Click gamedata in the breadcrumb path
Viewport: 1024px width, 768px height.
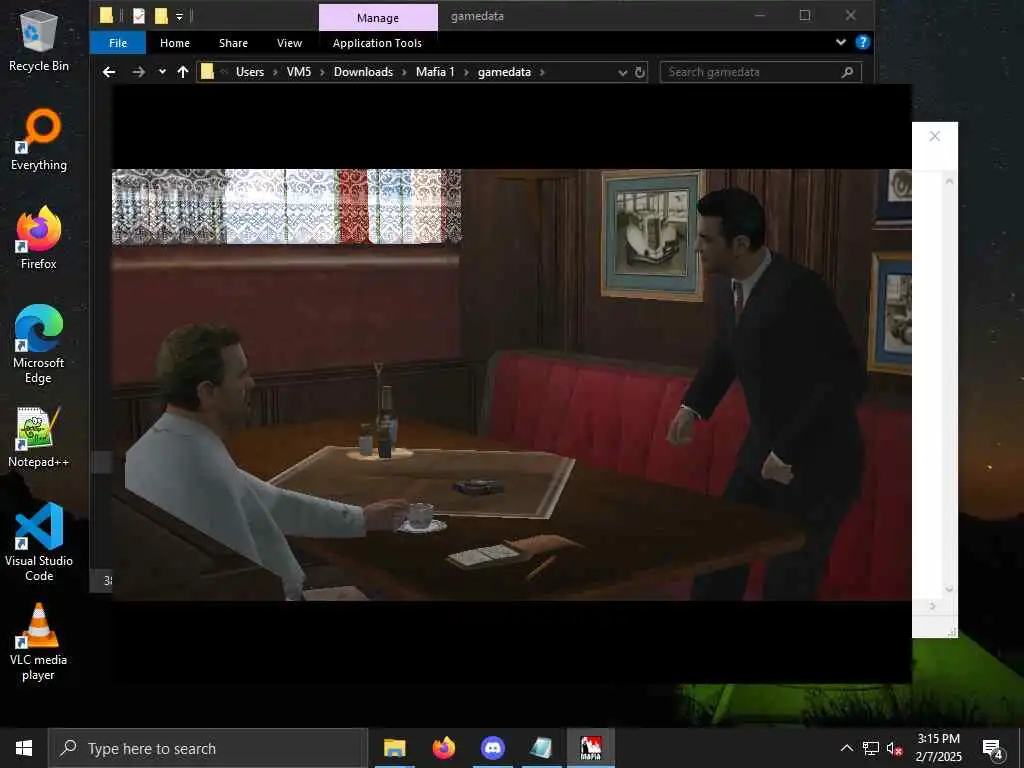tap(504, 72)
